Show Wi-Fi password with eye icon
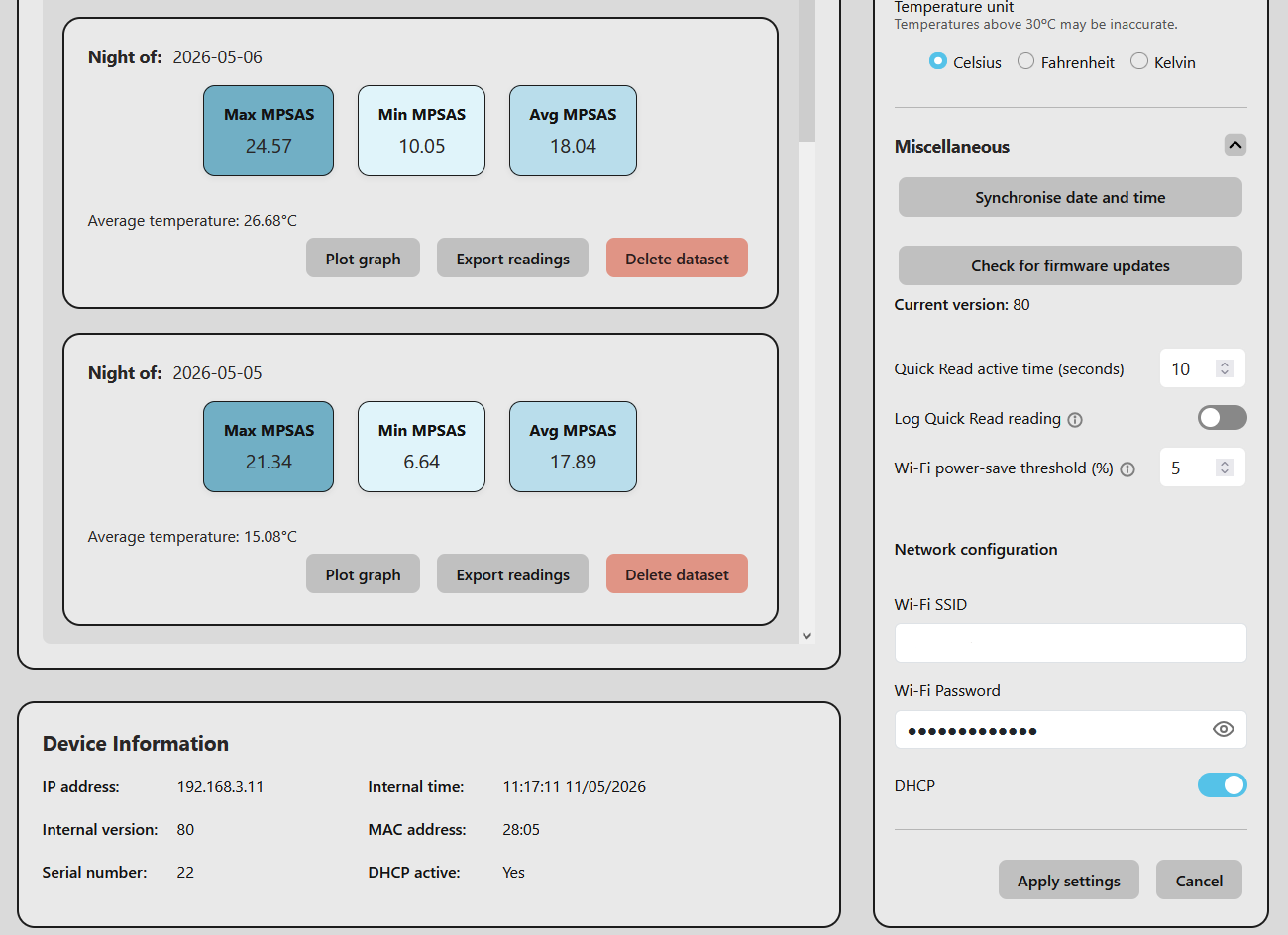Image resolution: width=1288 pixels, height=935 pixels. [1224, 729]
